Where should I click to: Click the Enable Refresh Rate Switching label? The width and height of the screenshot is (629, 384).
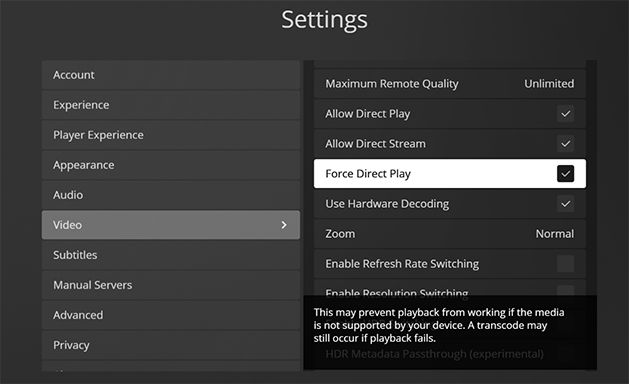[x=402, y=264]
